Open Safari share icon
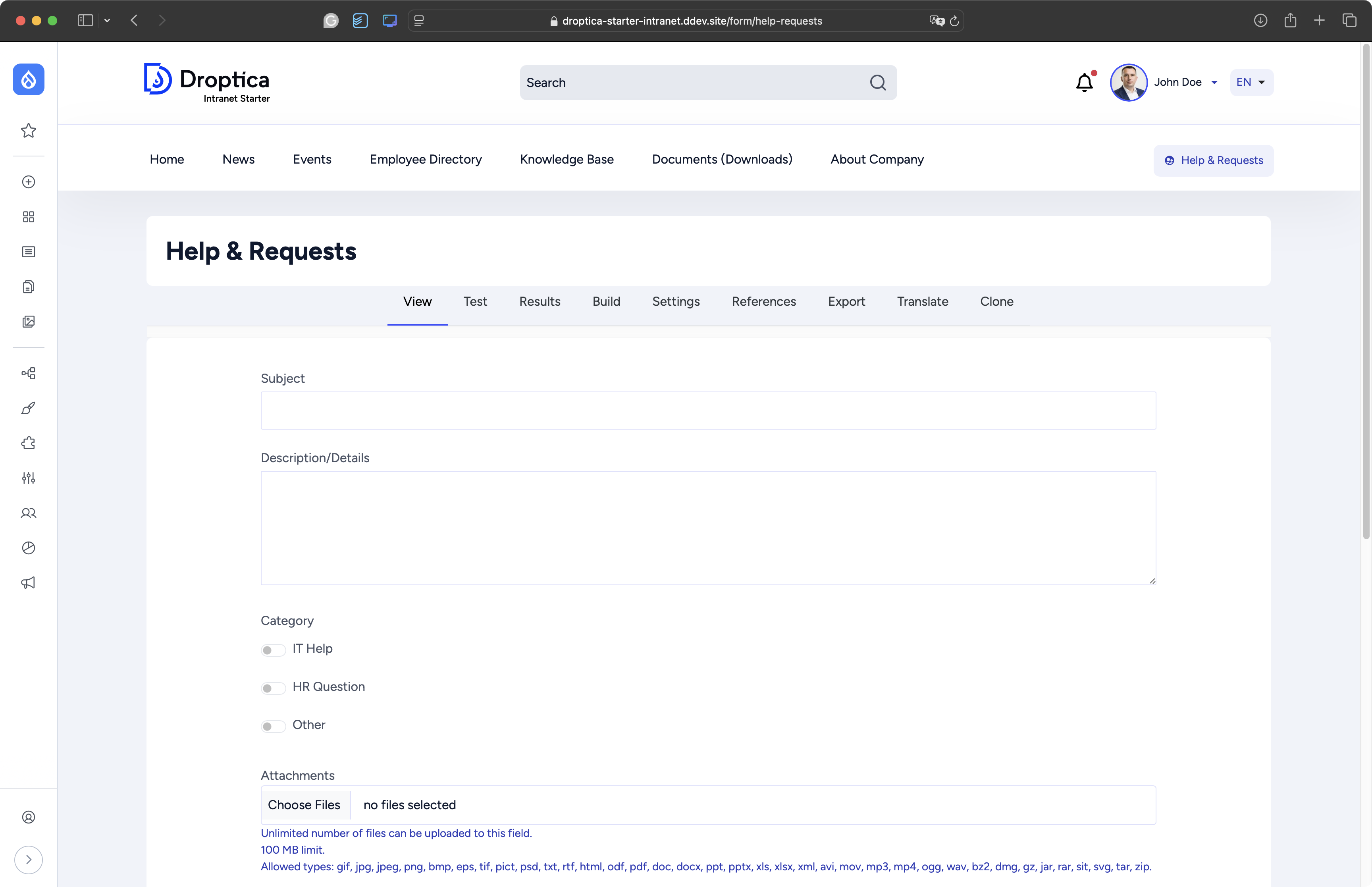 point(1290,21)
